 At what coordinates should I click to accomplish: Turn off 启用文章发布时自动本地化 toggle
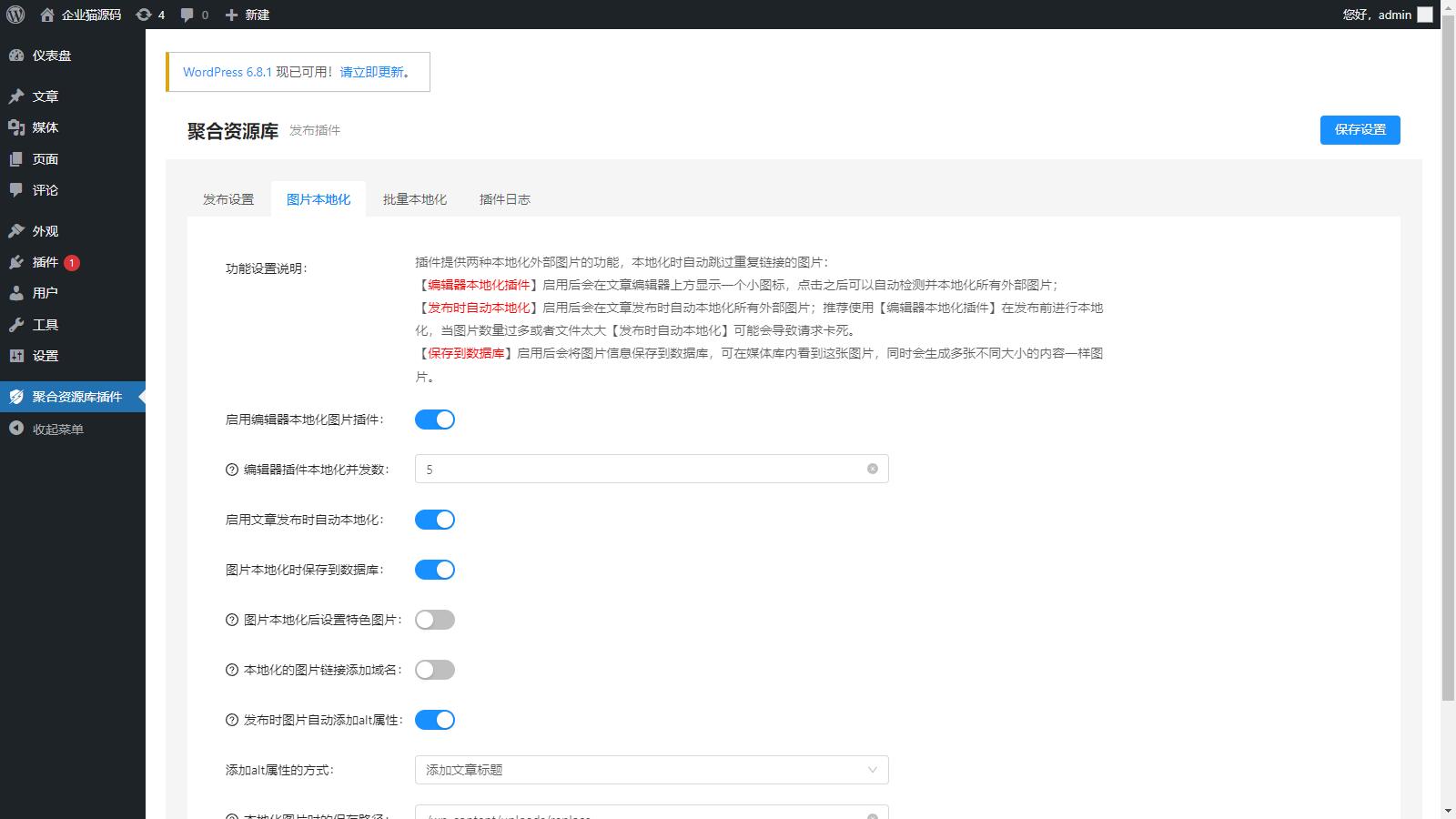coord(435,520)
